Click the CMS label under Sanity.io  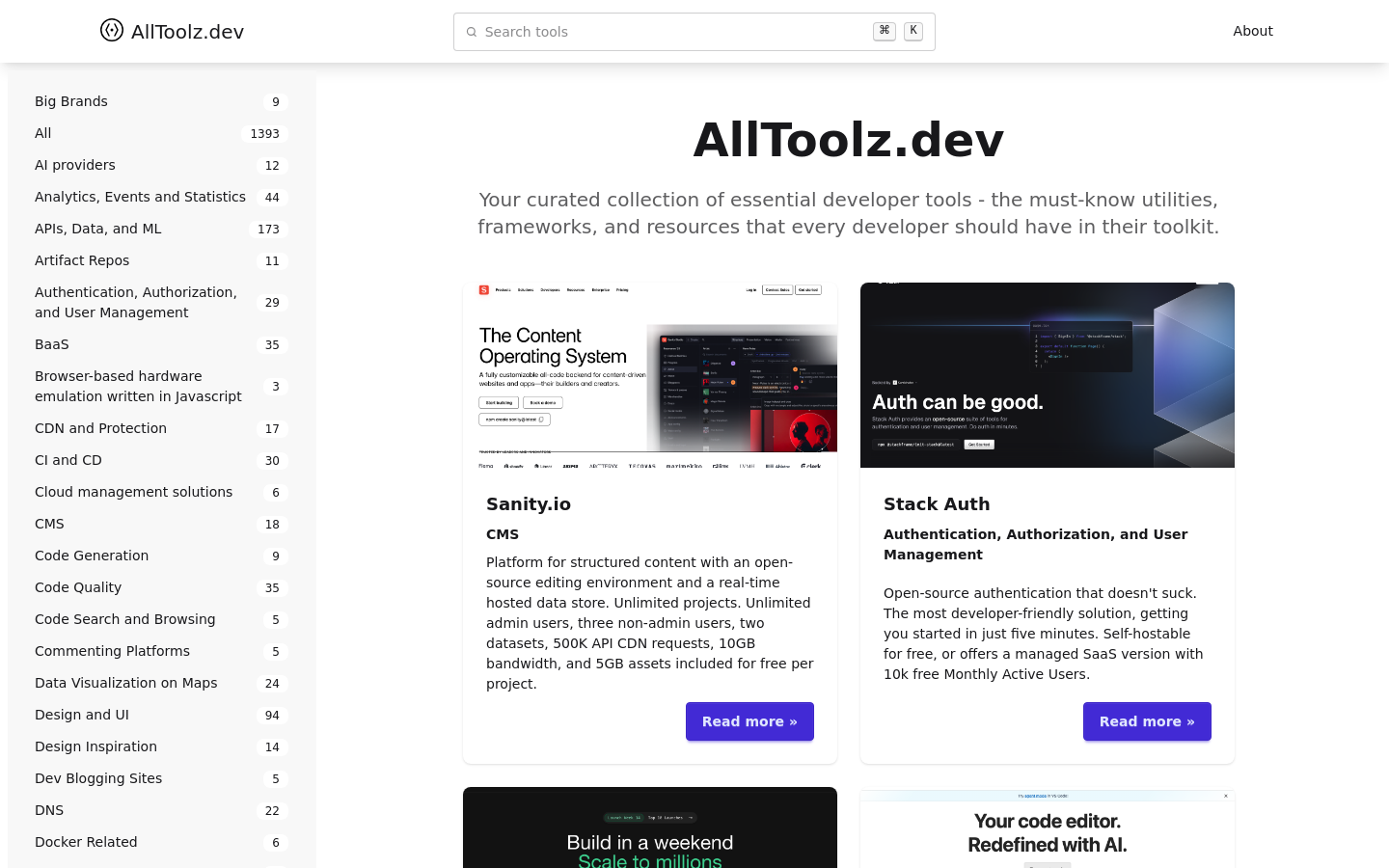[x=503, y=534]
